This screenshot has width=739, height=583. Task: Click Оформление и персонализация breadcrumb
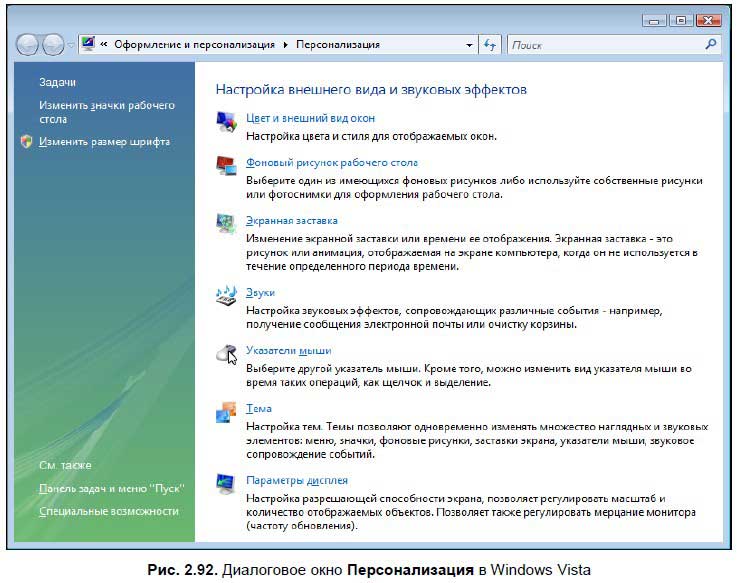click(x=194, y=45)
